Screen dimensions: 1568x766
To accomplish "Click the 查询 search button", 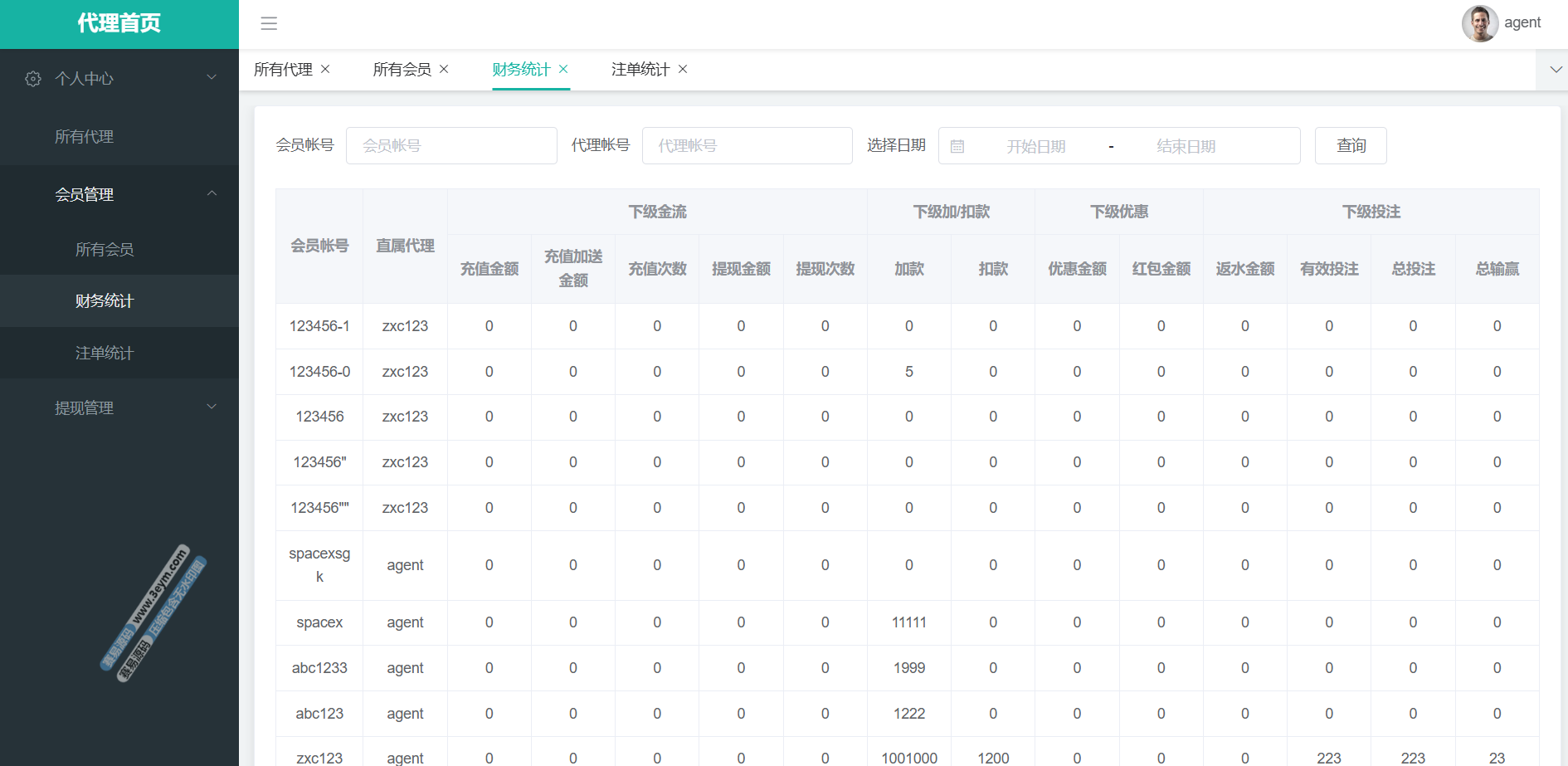I will 1350,146.
